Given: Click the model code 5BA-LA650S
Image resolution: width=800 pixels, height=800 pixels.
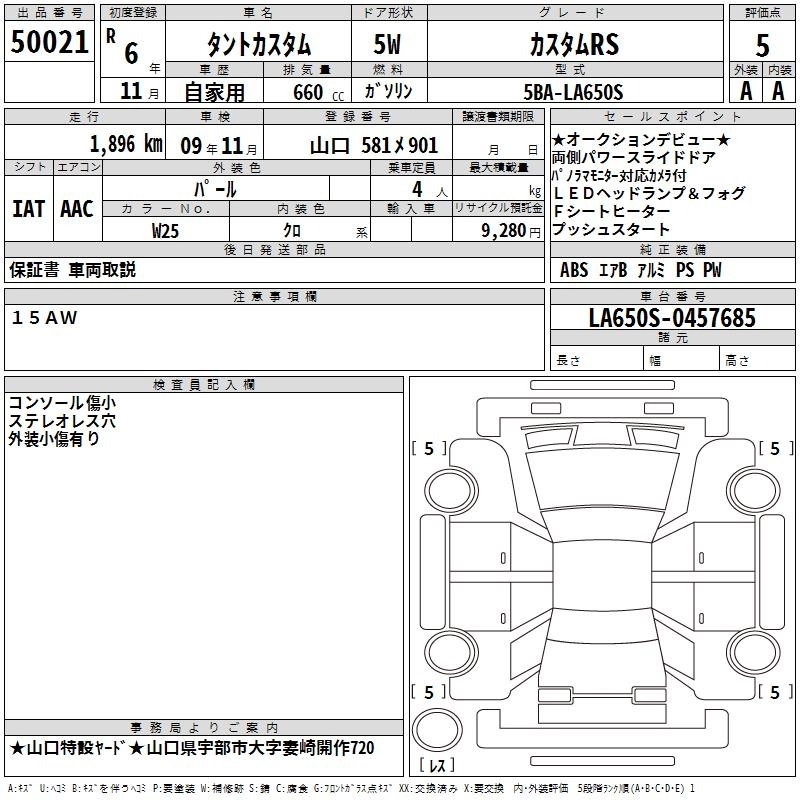Looking at the screenshot, I should click(573, 92).
